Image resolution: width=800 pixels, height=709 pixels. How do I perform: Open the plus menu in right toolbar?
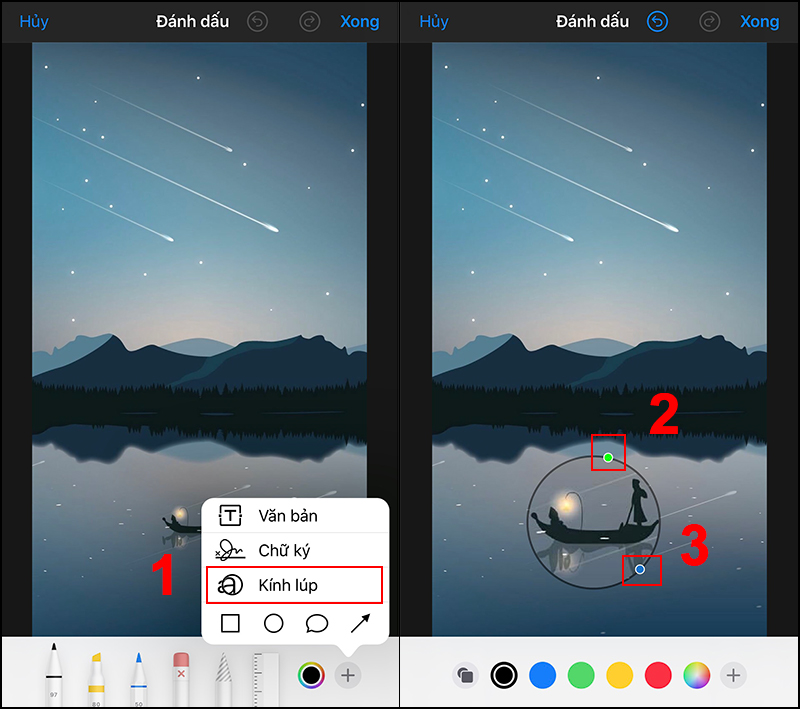[x=733, y=676]
